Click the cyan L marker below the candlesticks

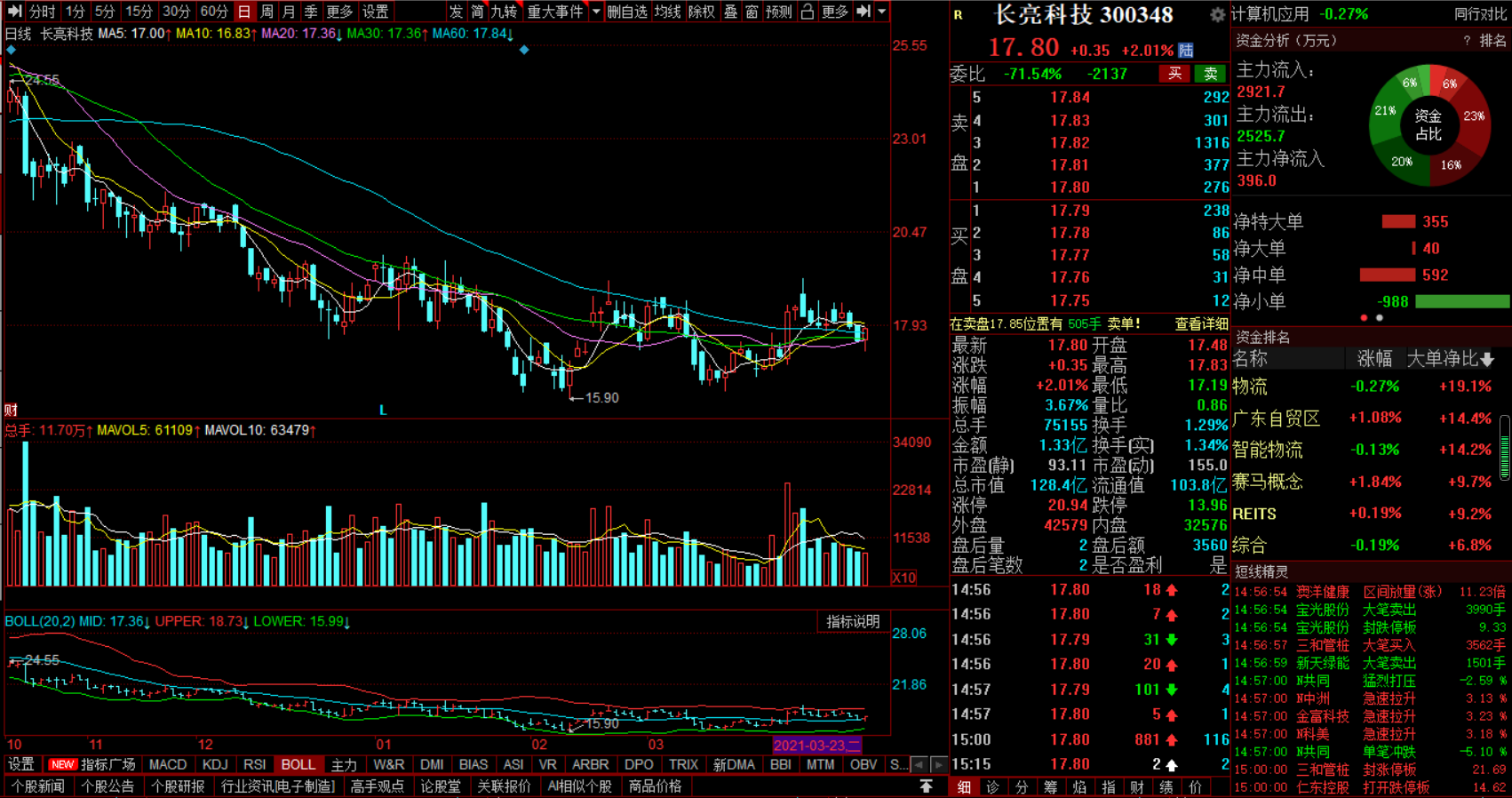click(383, 410)
